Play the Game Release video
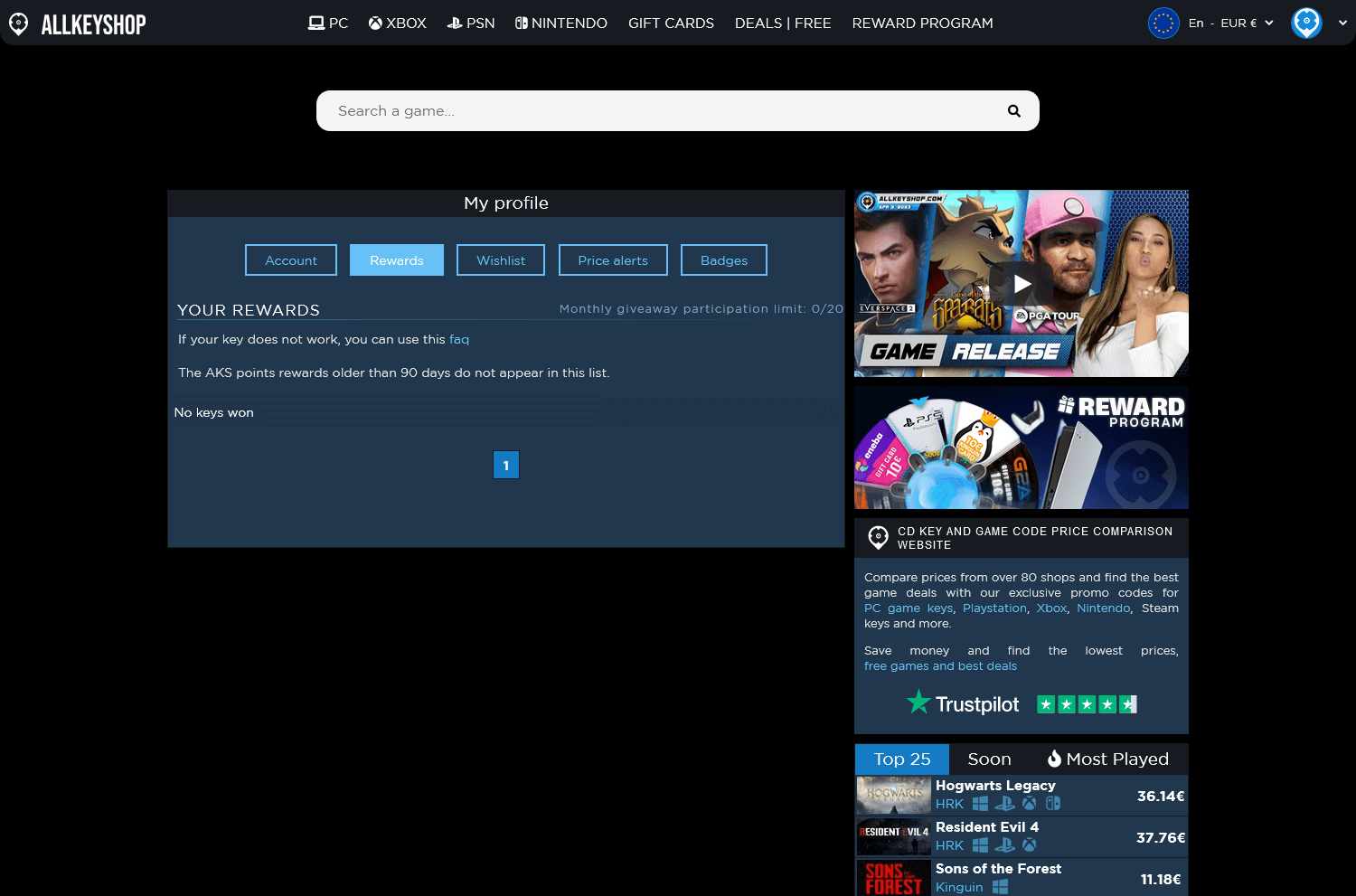This screenshot has width=1356, height=896. click(x=1022, y=284)
